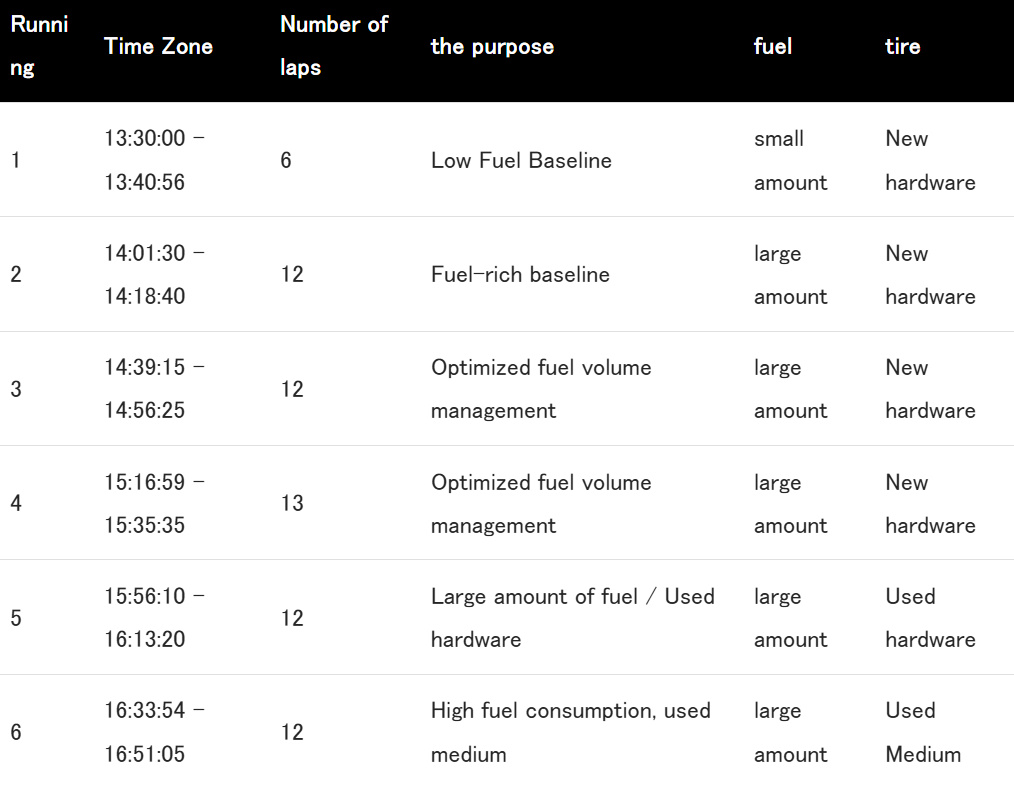Screen dimensions: 1014x785
Task: Click the "Running" column header
Action: (x=39, y=46)
